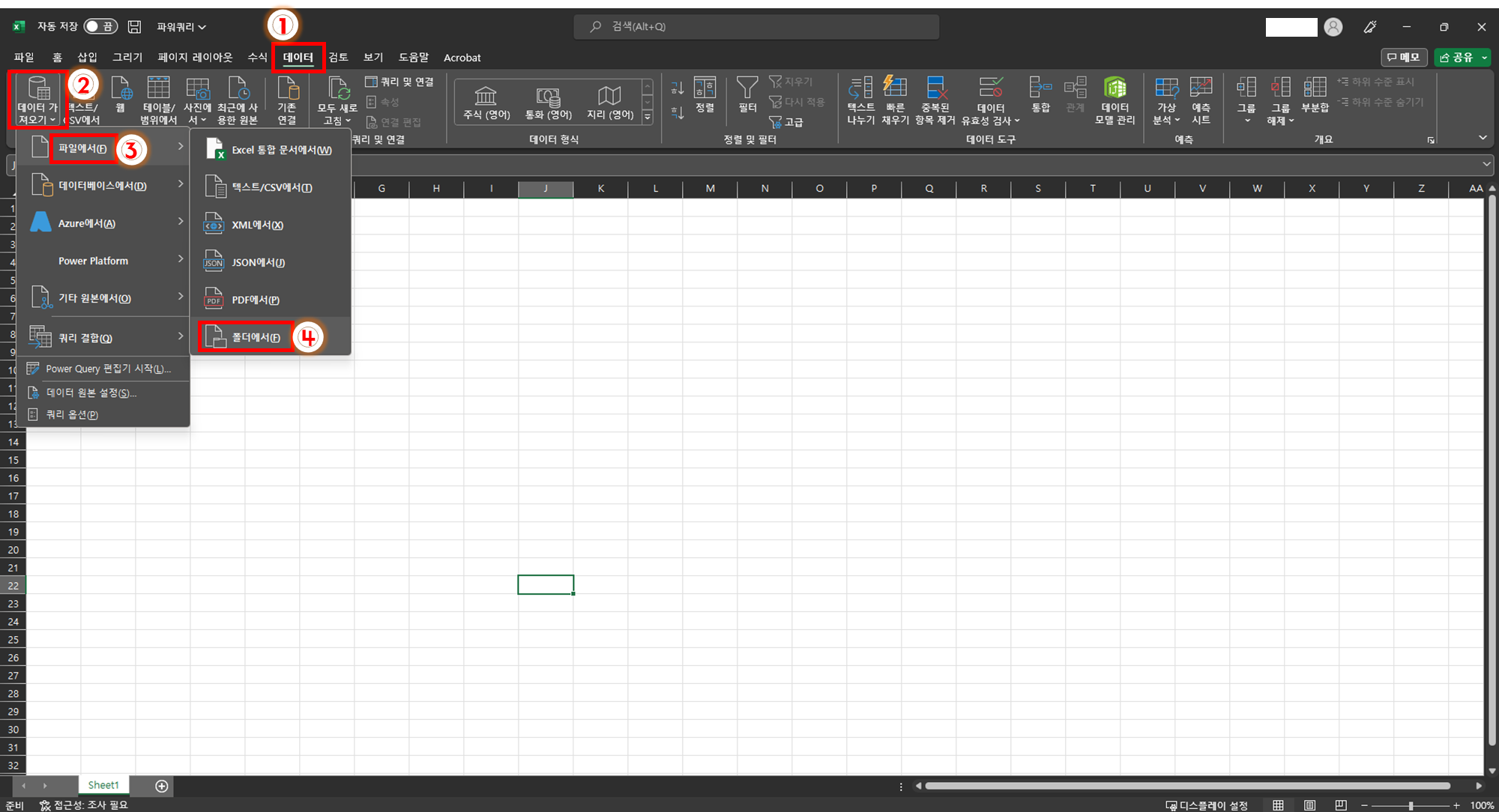Open the Data (데이터) ribbon tab
The image size is (1499, 812).
(298, 58)
